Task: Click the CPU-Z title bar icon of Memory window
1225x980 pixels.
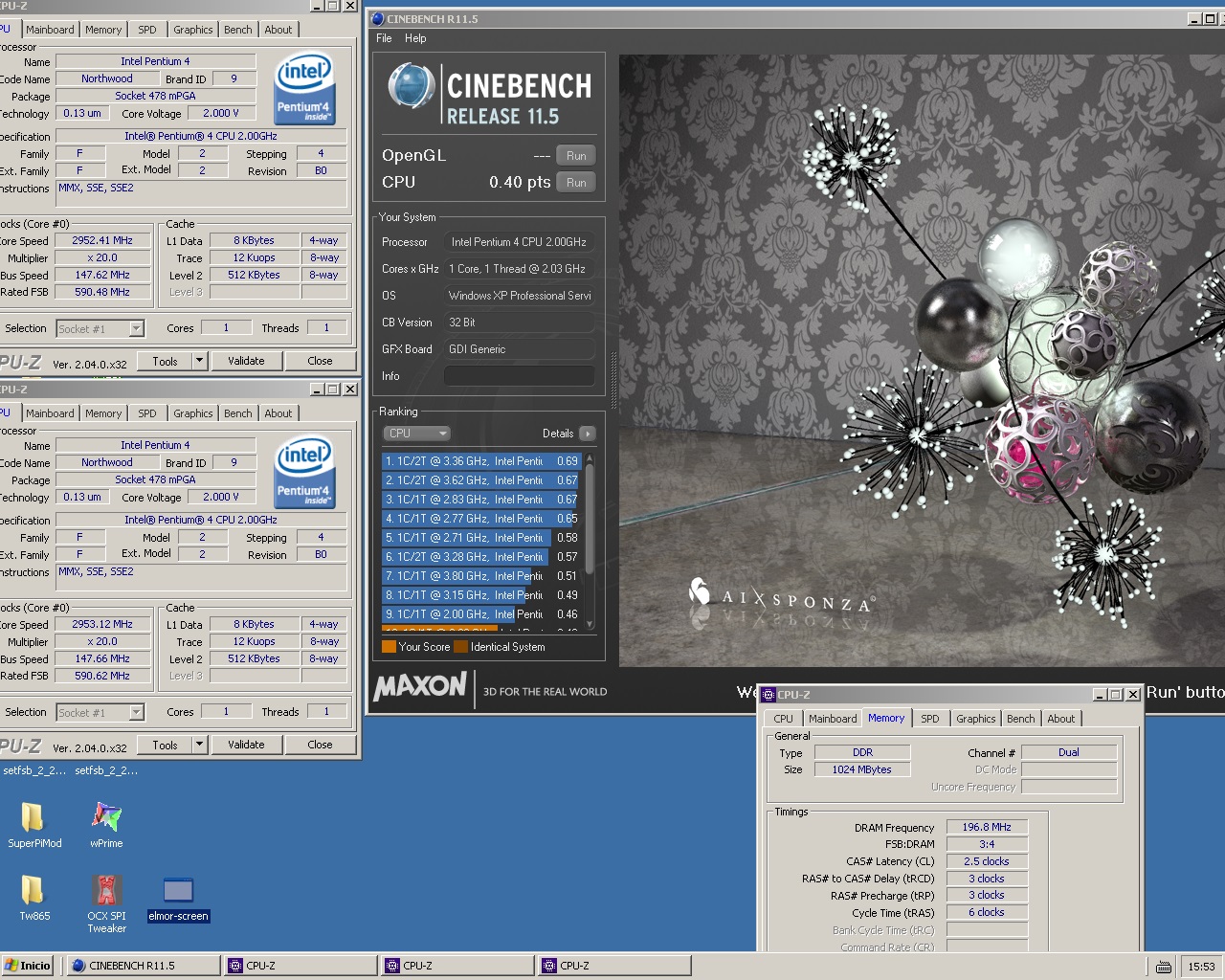Action: (x=768, y=695)
